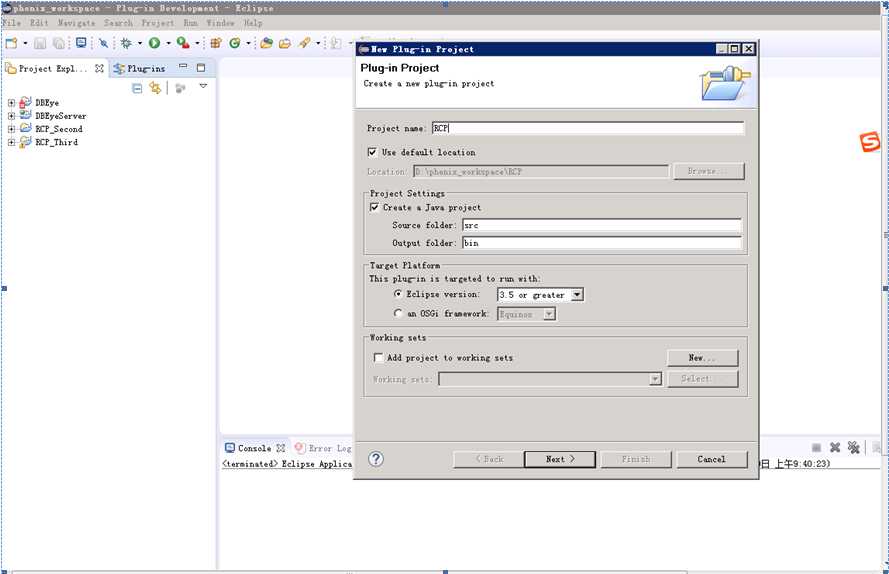
Task: Click Remove All Terminated Launches icon
Action: 853,448
